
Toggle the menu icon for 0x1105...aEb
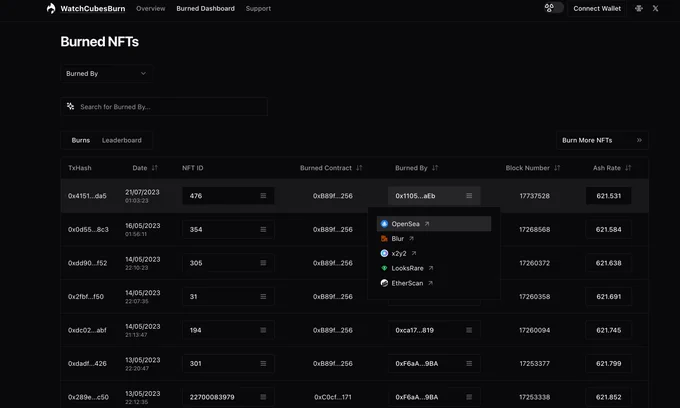[x=469, y=196]
